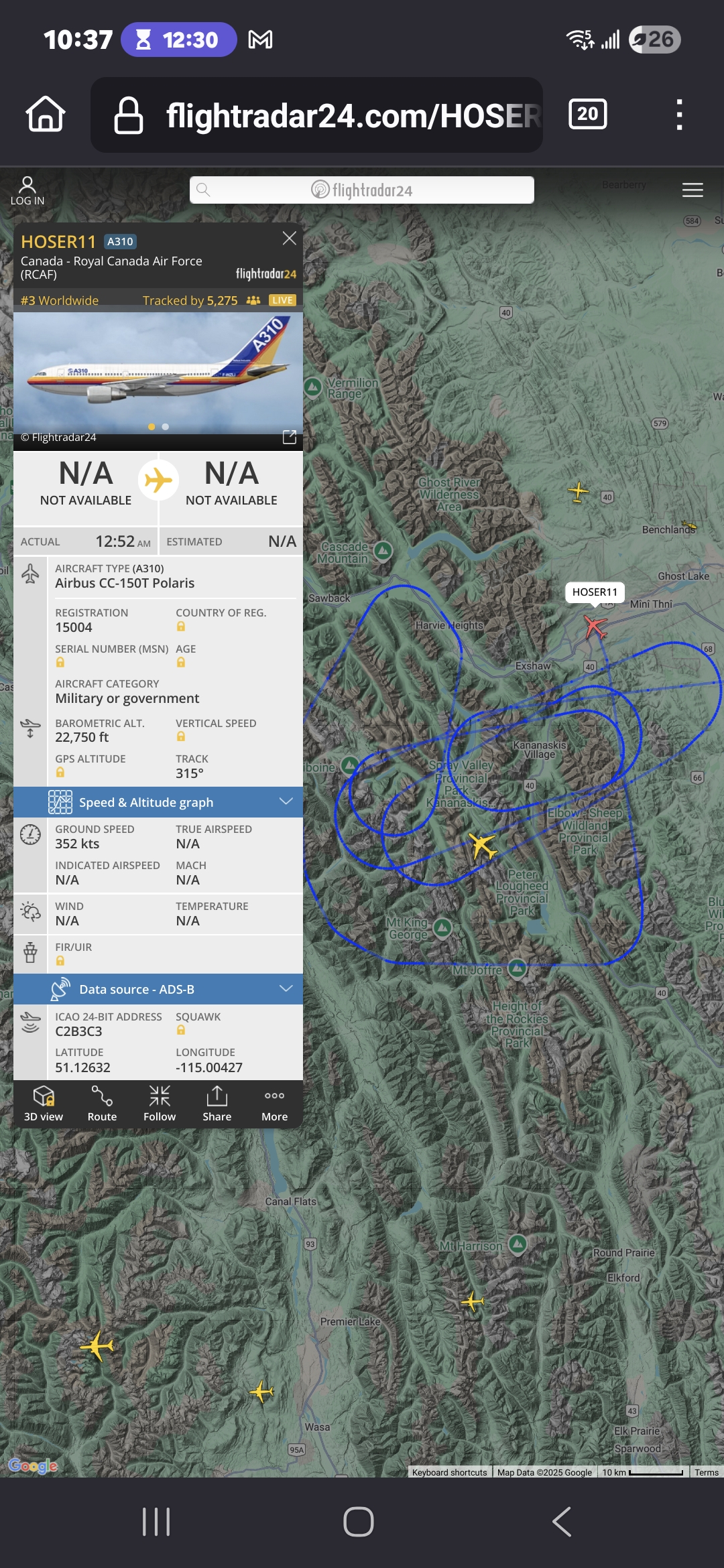Open the browser tabs switcher showing 20
Image resolution: width=724 pixels, height=1568 pixels.
[588, 114]
